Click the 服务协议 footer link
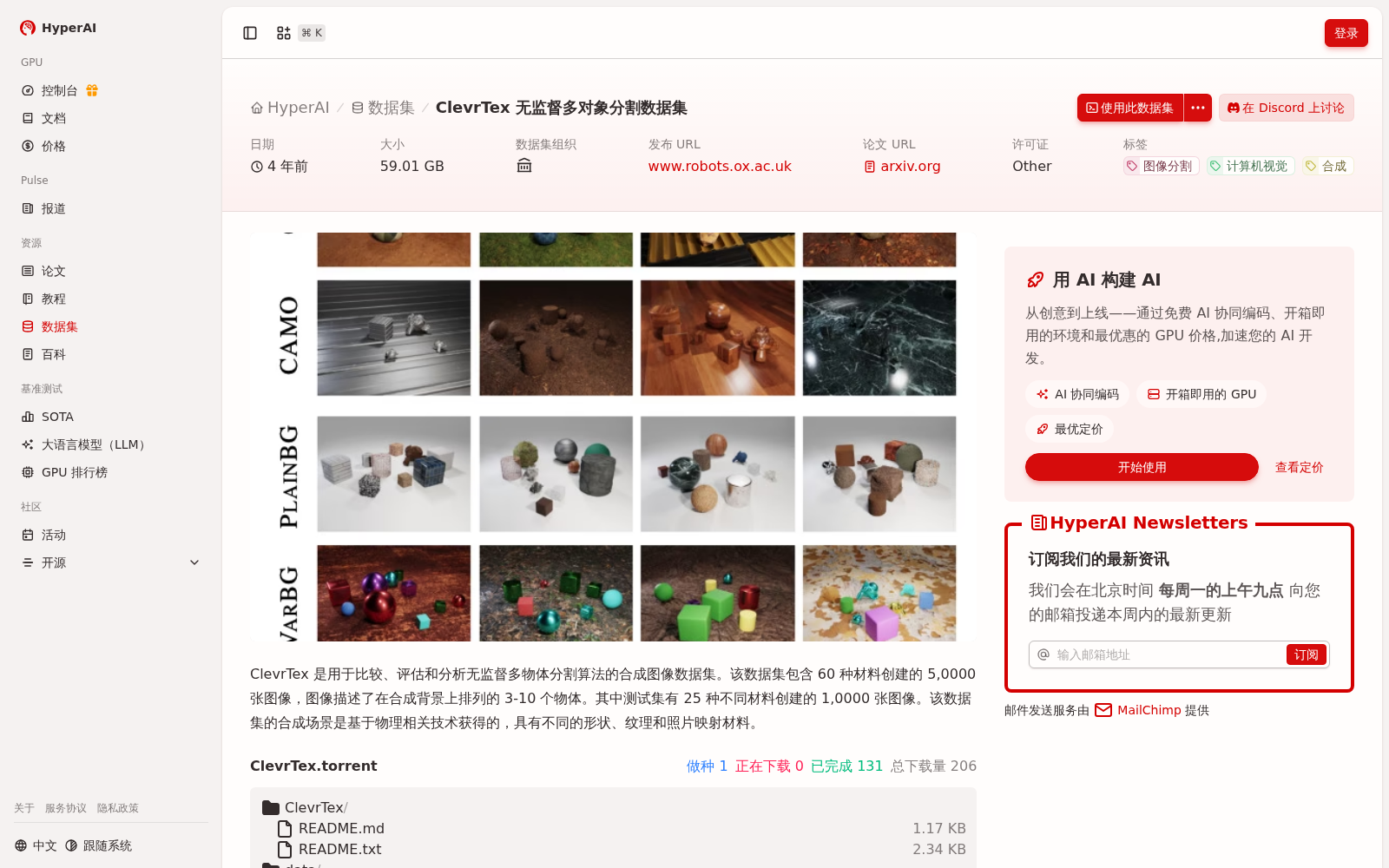Viewport: 1389px width, 868px height. tap(66, 808)
